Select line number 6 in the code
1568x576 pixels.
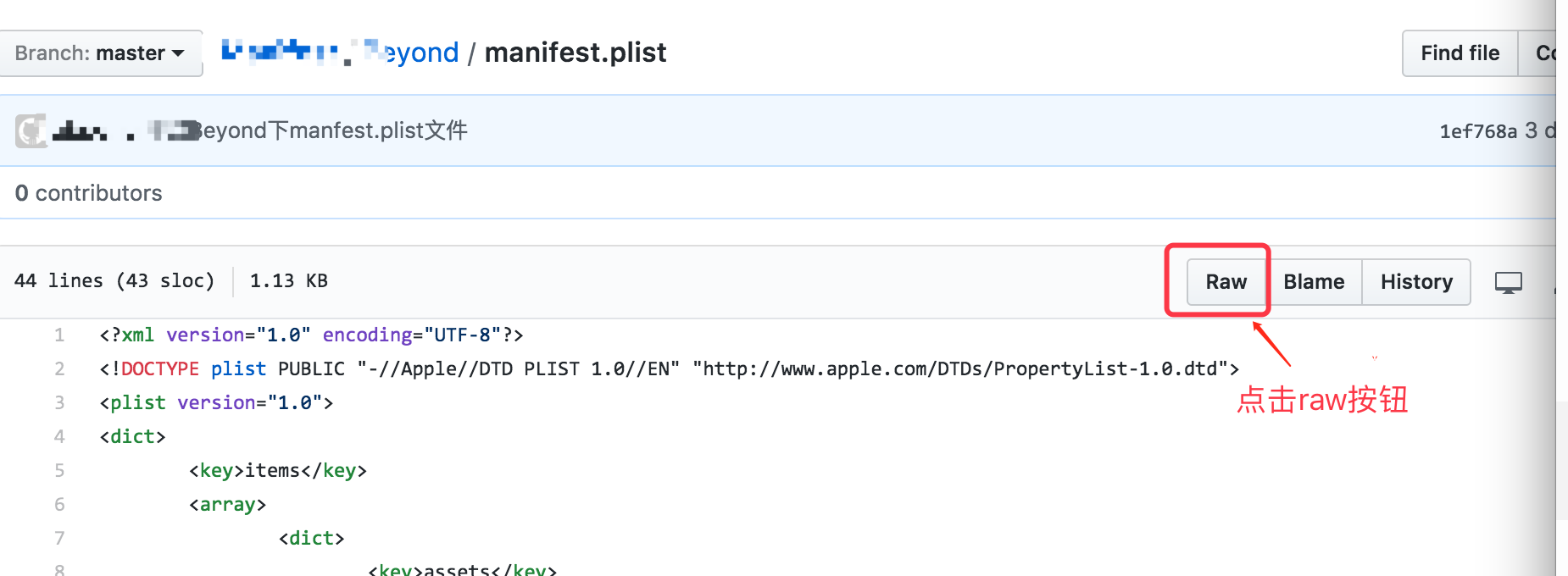click(x=59, y=505)
